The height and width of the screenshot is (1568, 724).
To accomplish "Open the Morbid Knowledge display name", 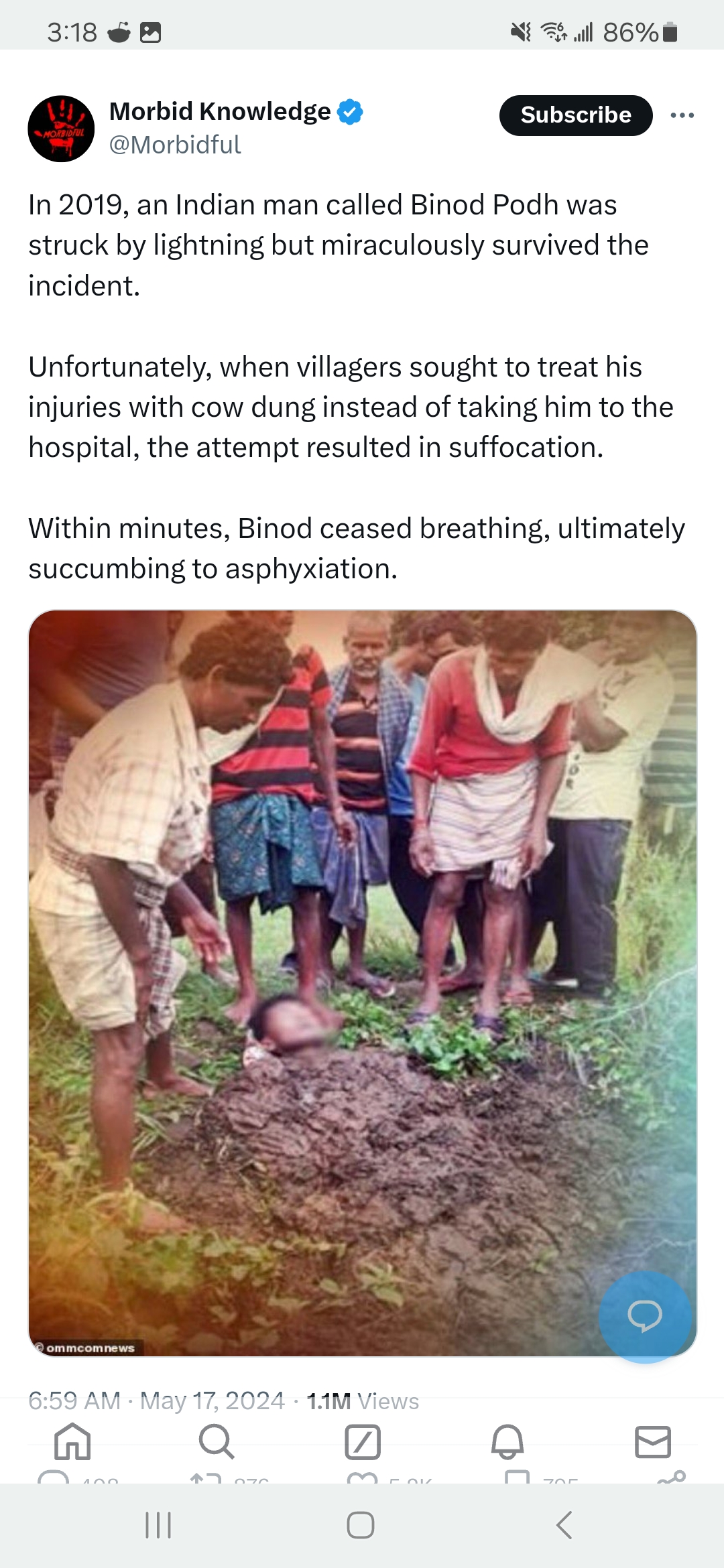I will tap(220, 111).
